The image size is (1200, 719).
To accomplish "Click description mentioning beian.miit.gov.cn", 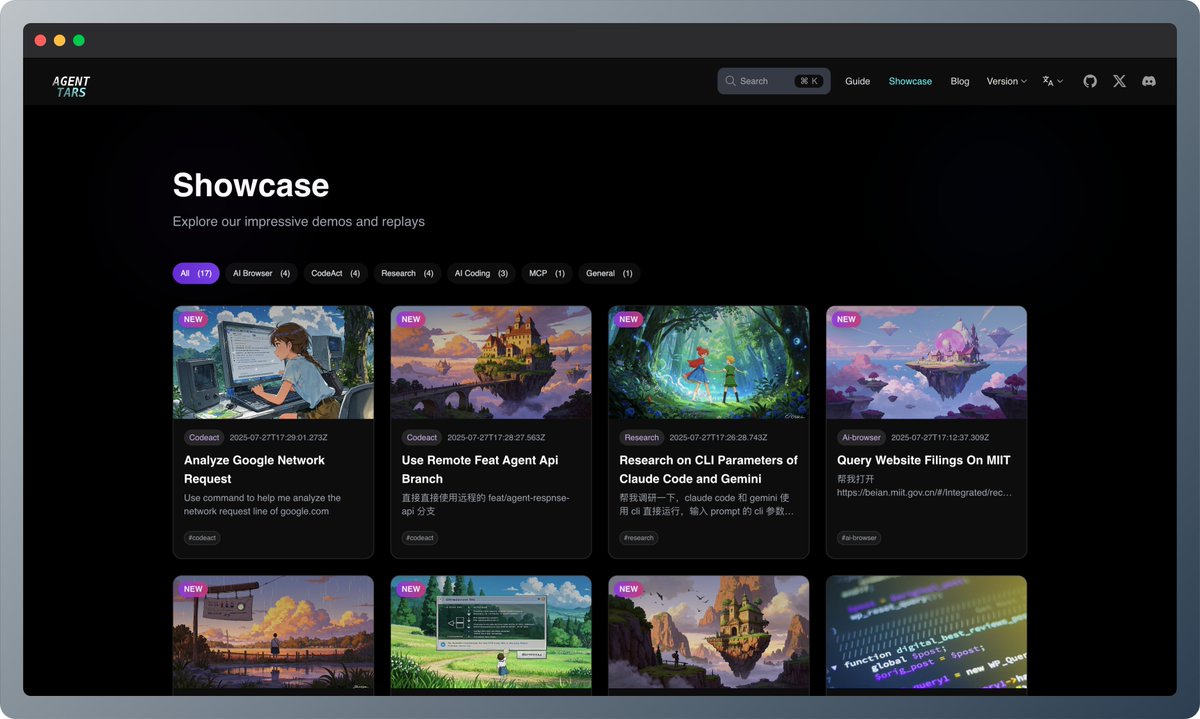I will click(x=925, y=485).
